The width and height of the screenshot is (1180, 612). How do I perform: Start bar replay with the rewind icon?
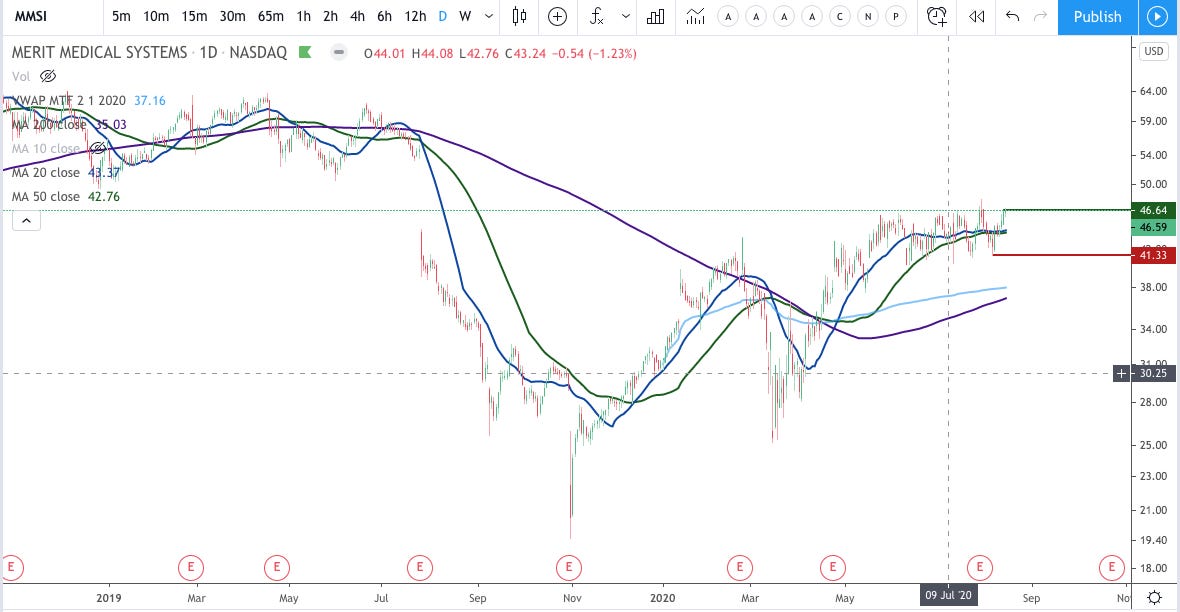coord(976,17)
